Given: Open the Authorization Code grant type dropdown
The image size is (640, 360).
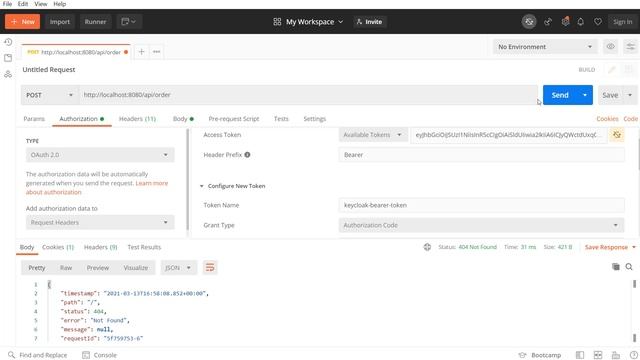Looking at the screenshot, I should pyautogui.click(x=482, y=225).
